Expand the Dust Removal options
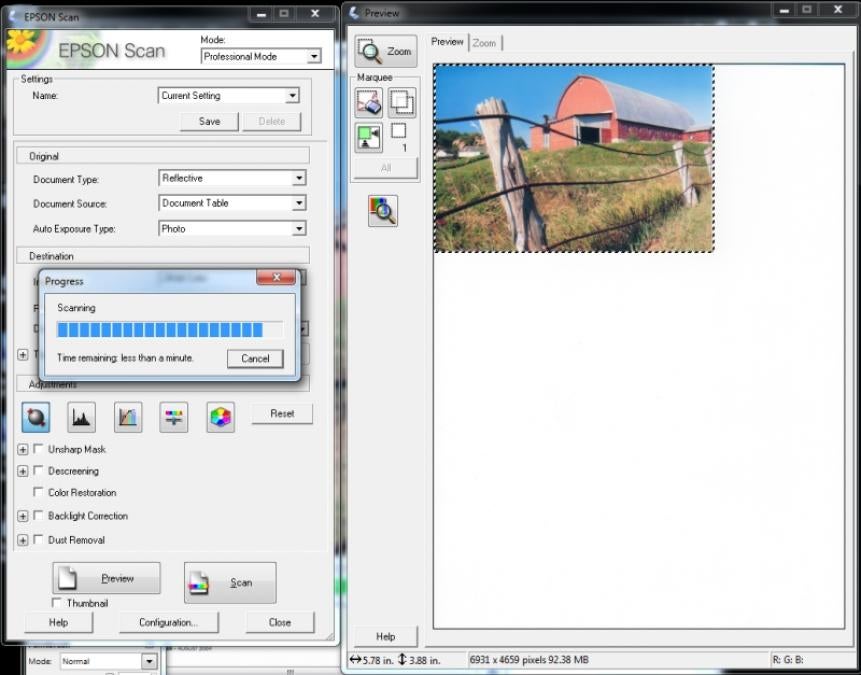The image size is (861, 675). click(x=23, y=540)
